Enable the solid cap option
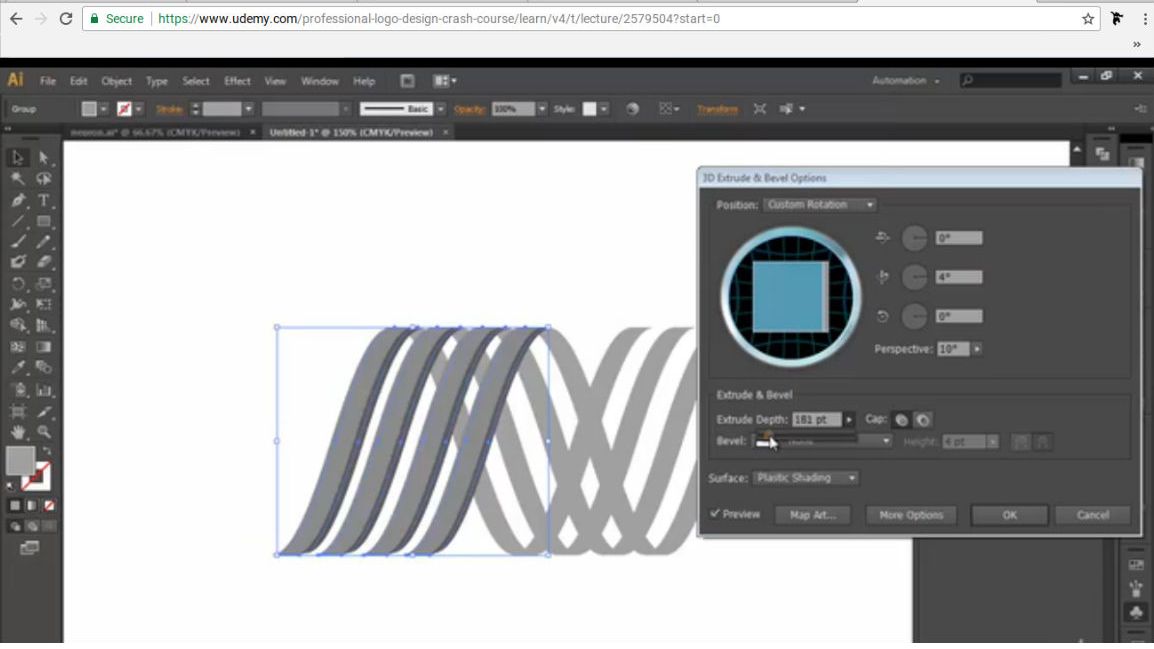The width and height of the screenshot is (1154, 649). (x=903, y=418)
